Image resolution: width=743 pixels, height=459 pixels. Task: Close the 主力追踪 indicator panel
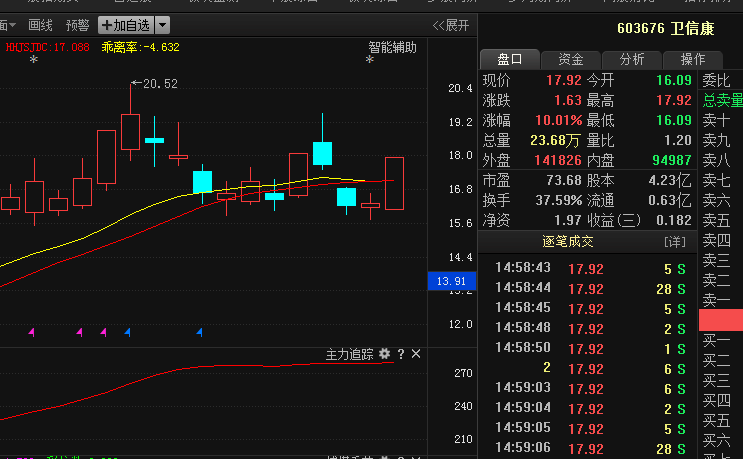tap(416, 354)
